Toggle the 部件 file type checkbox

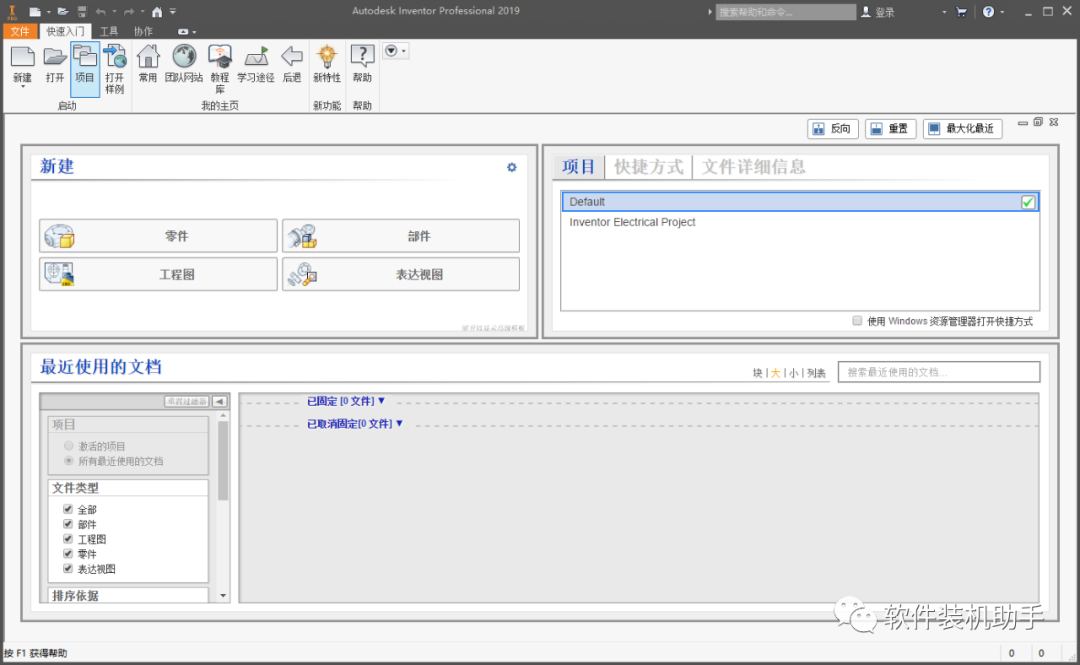pos(68,524)
